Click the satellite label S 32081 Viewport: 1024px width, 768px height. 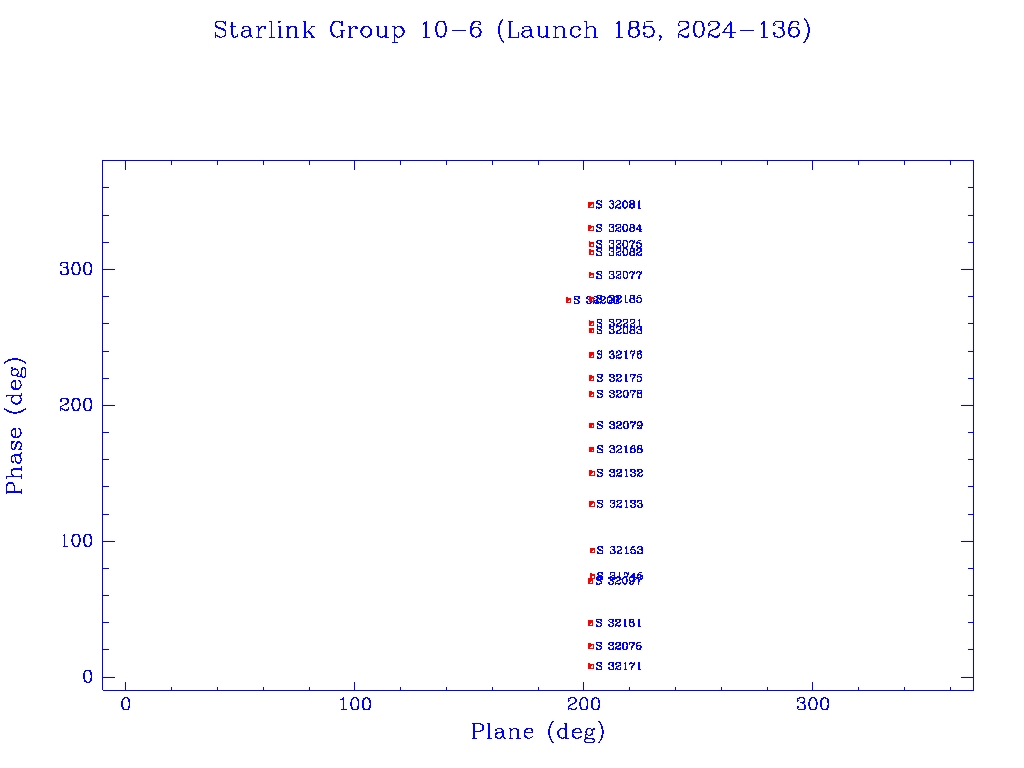618,205
